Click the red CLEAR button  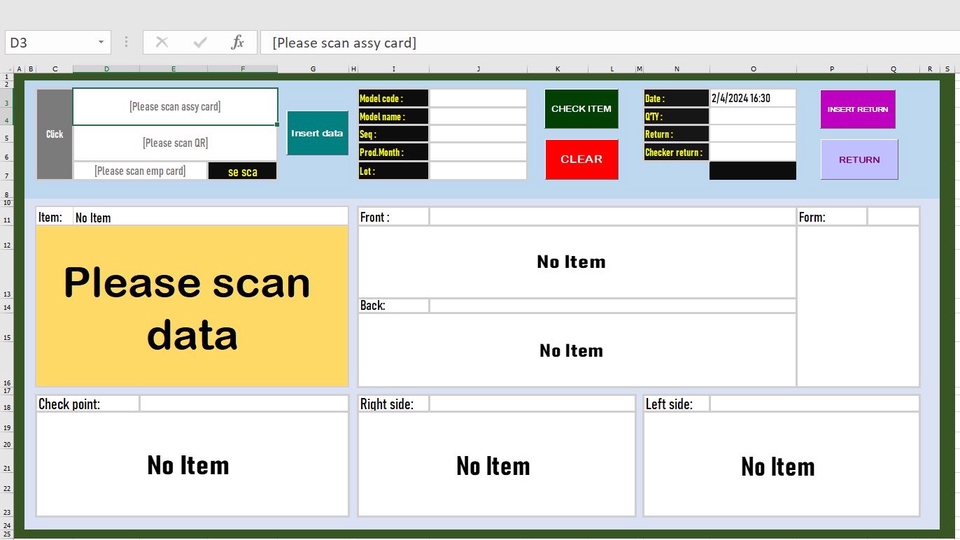point(582,159)
